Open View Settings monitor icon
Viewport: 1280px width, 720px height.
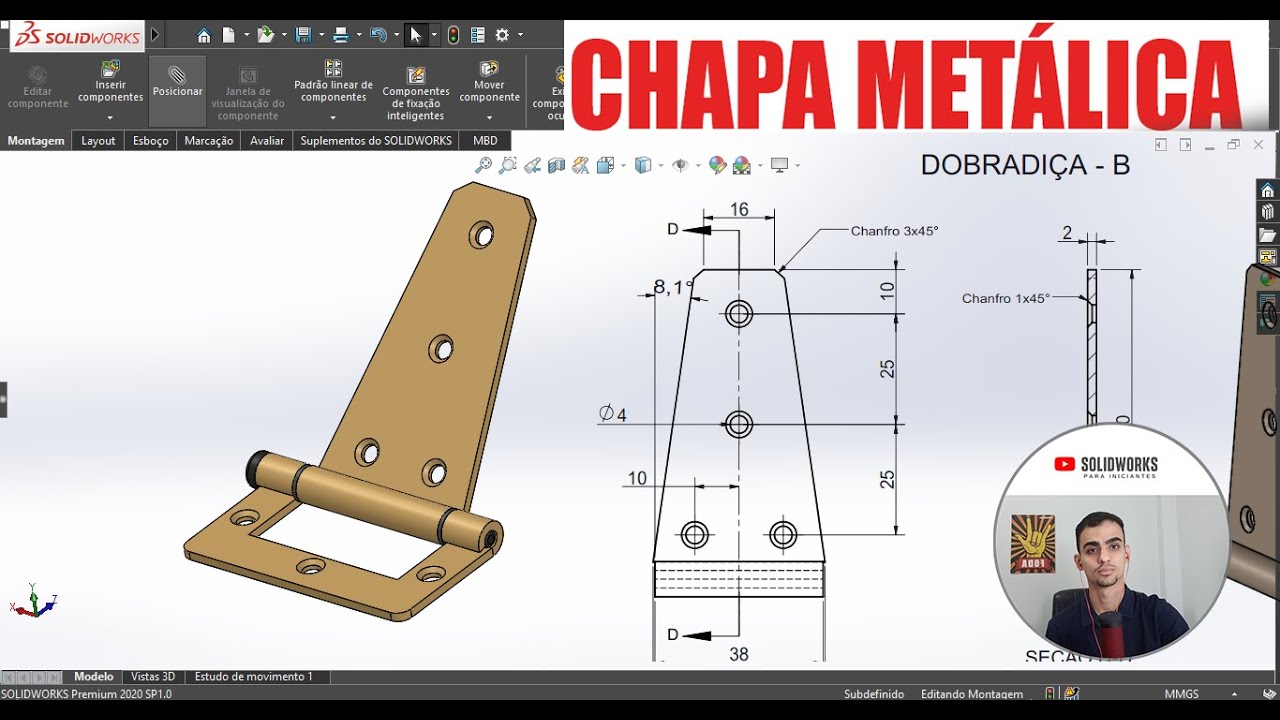click(779, 165)
